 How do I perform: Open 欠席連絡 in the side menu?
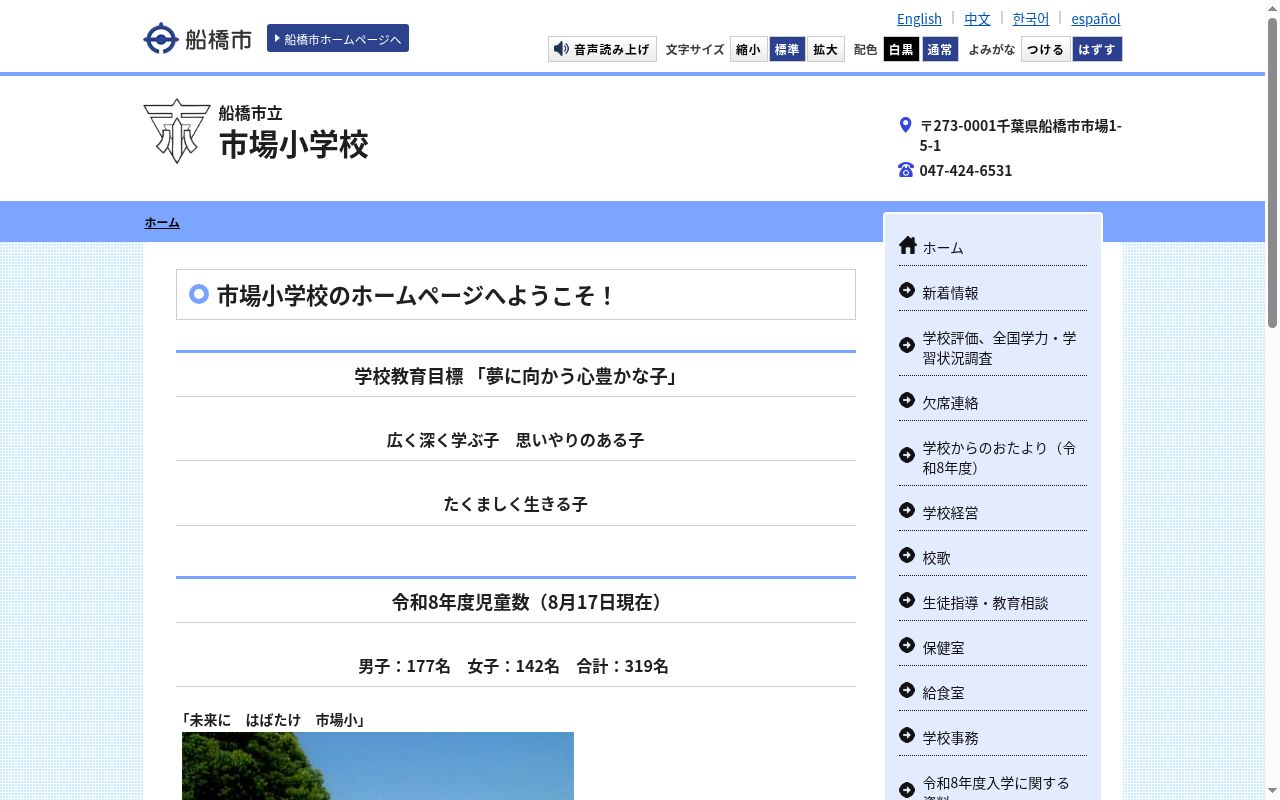[x=950, y=403]
